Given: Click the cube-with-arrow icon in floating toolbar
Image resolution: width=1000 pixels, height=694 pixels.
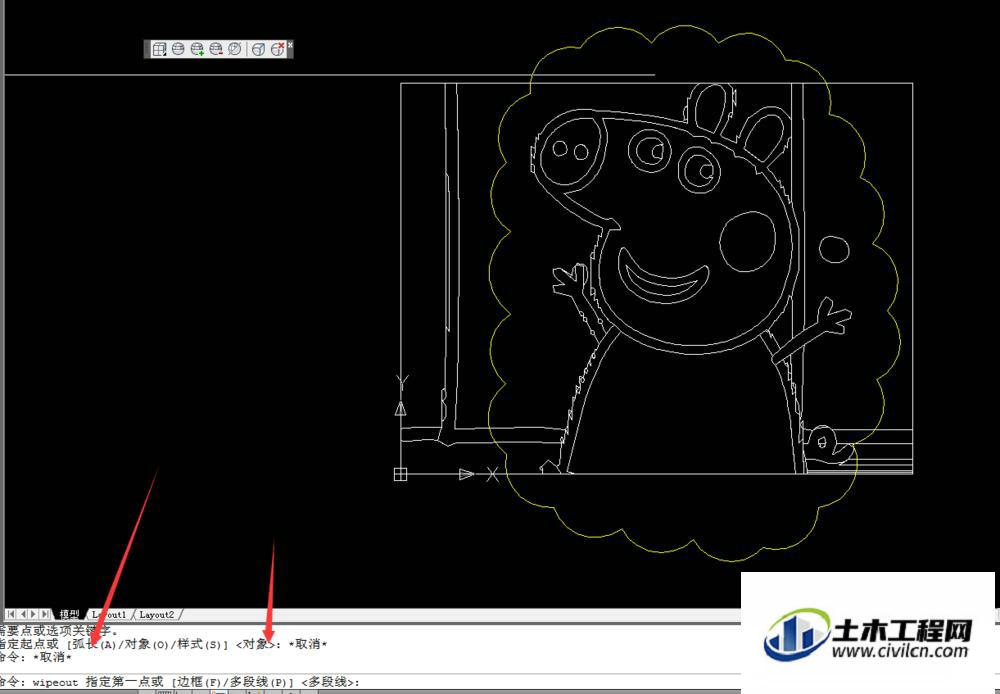Looking at the screenshot, I should 258,49.
